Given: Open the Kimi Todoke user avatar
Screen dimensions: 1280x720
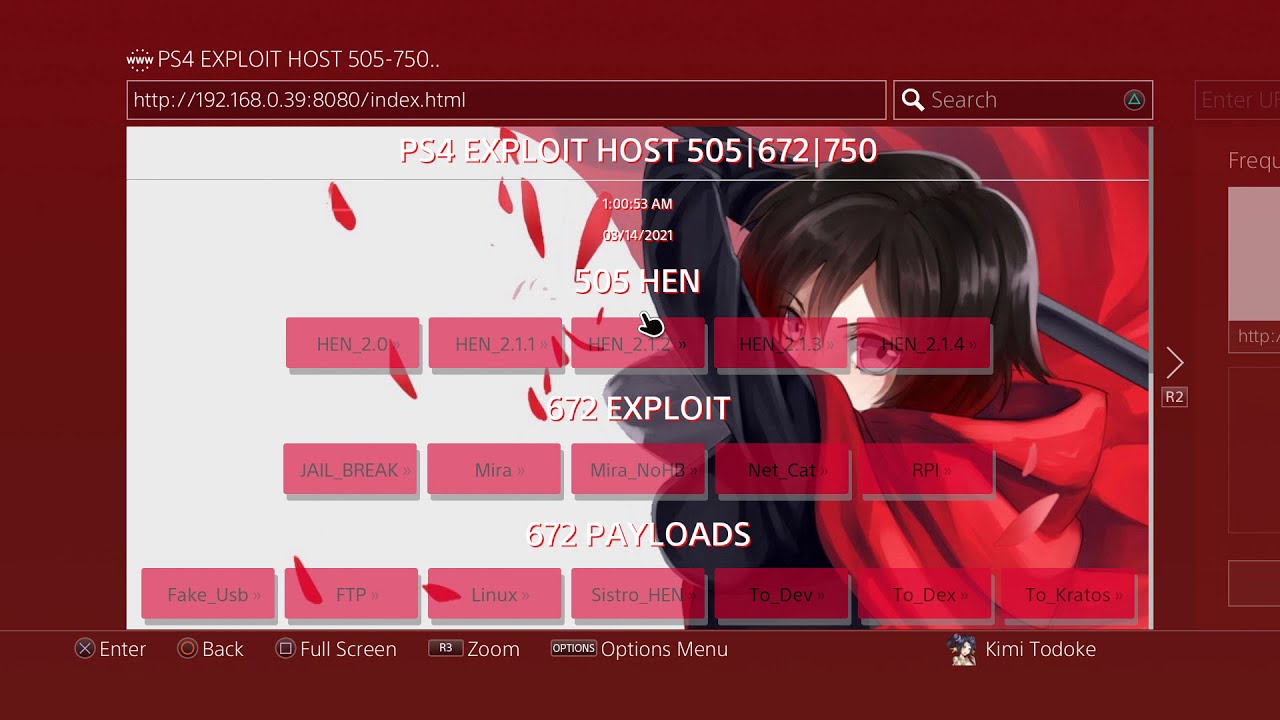Looking at the screenshot, I should coord(962,649).
